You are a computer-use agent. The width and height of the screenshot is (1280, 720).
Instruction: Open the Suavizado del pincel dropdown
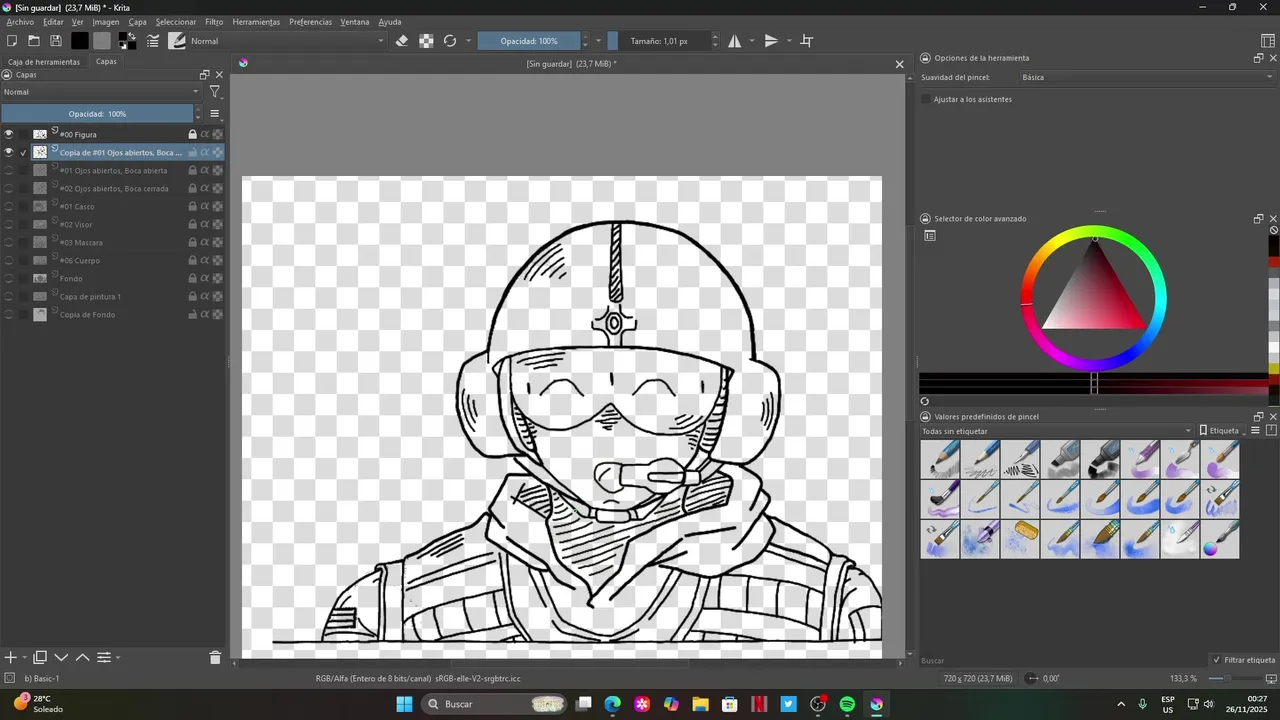(x=1146, y=77)
